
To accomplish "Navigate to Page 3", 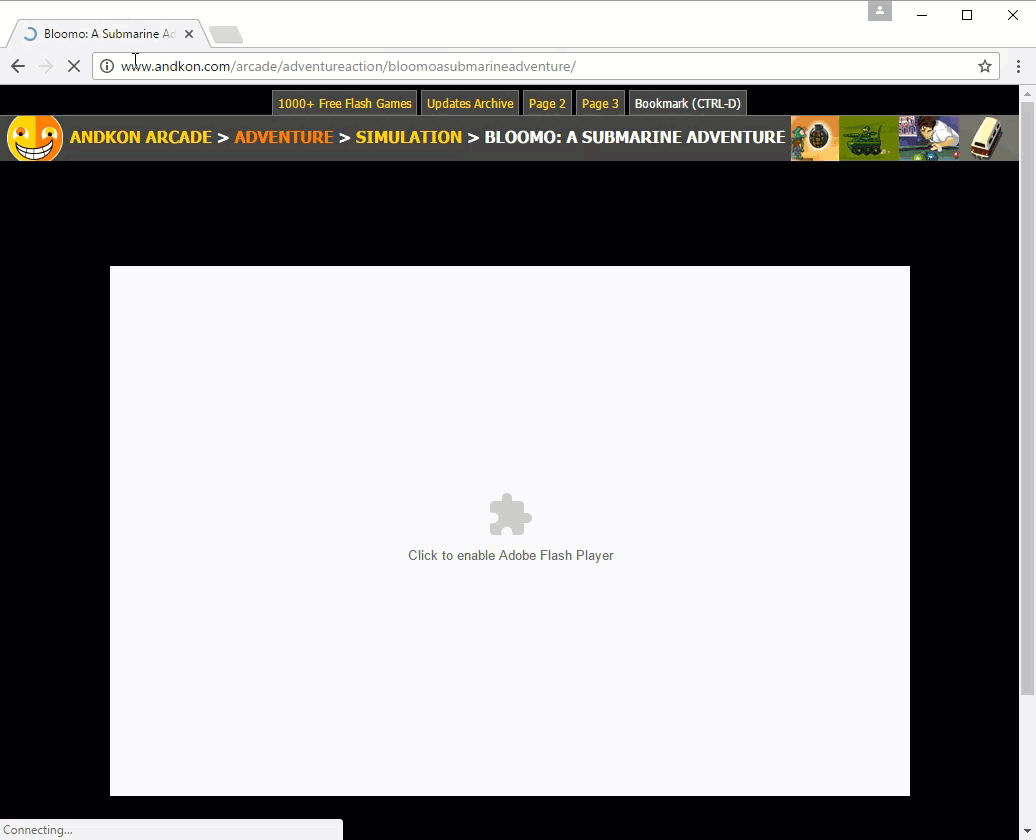I will point(600,103).
